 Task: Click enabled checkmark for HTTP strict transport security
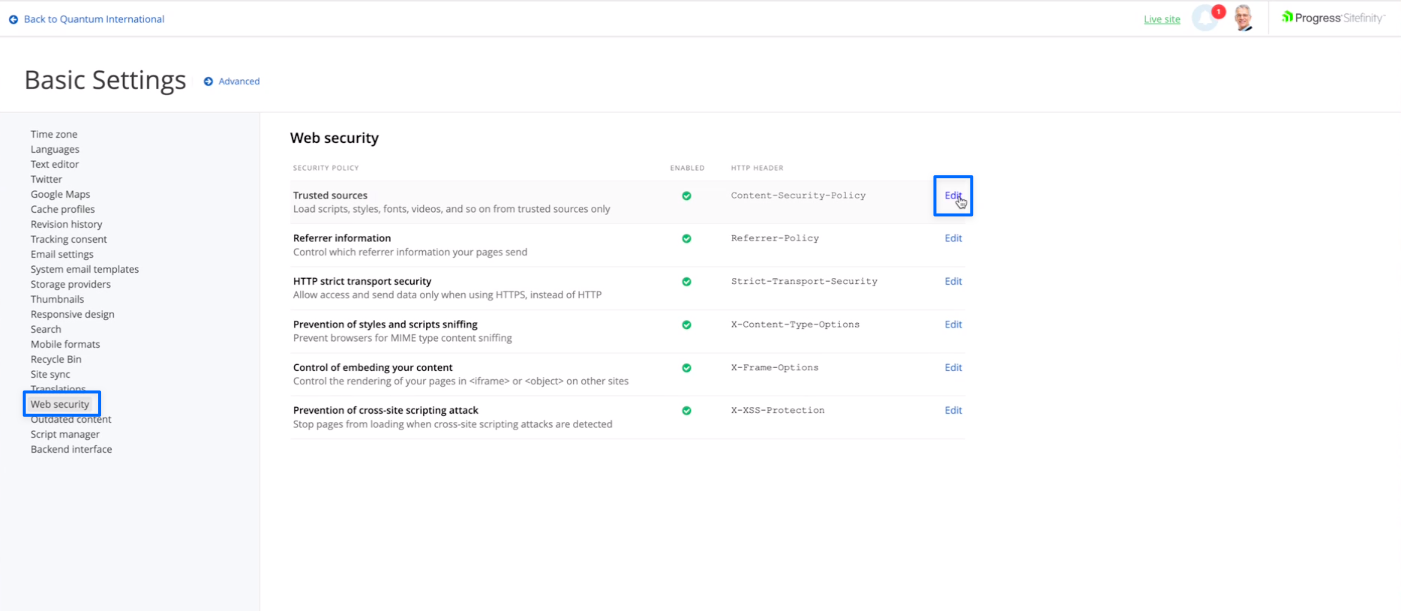click(686, 282)
